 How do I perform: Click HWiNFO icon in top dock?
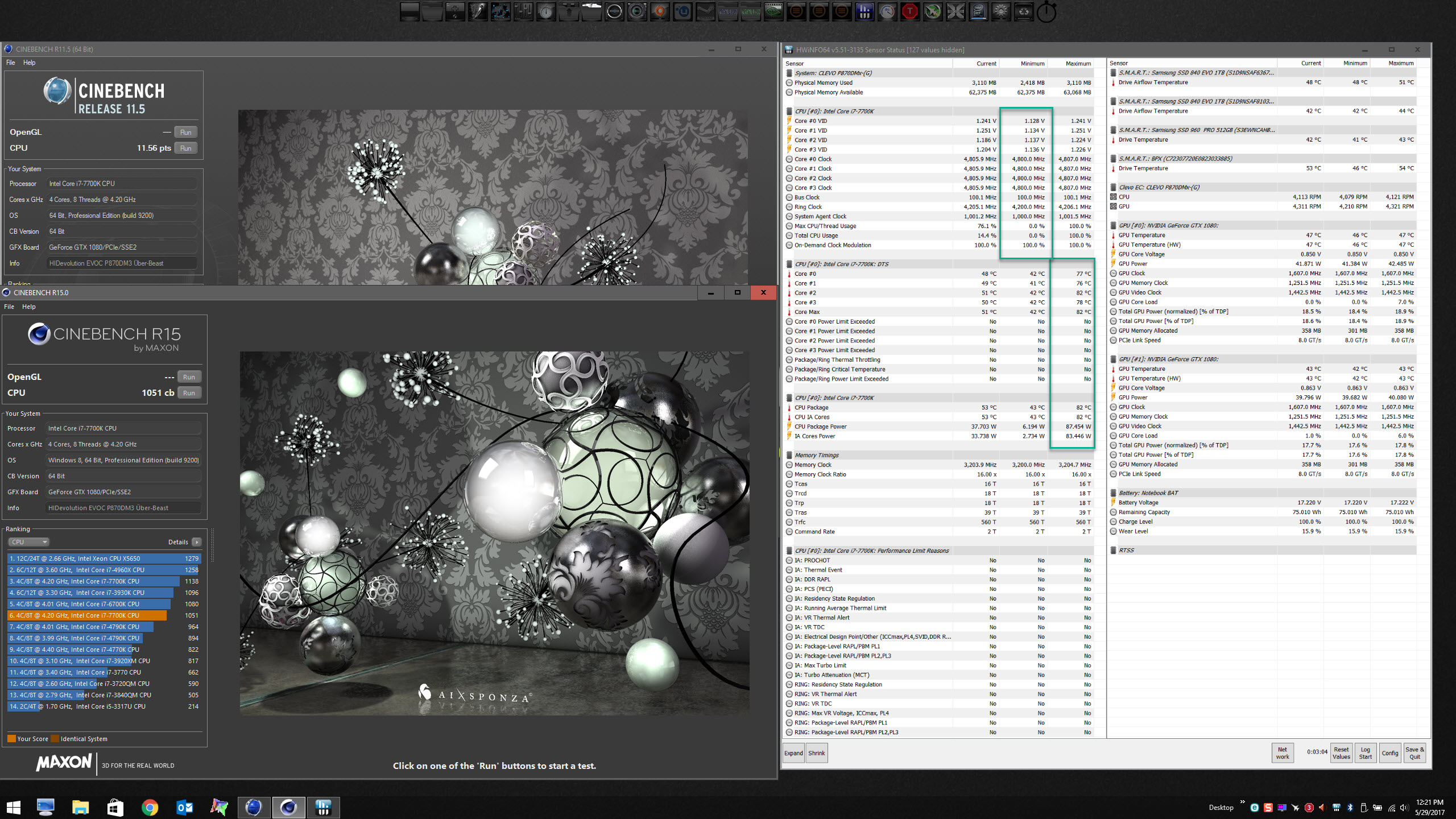864,11
